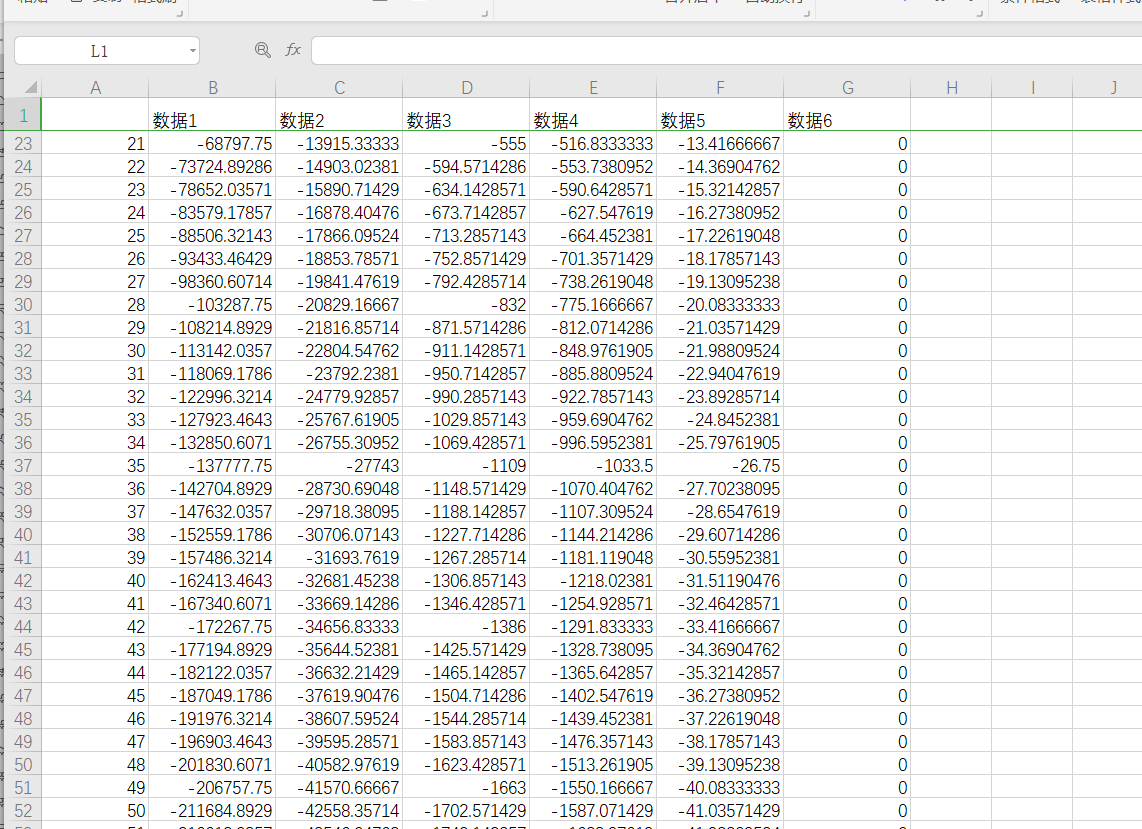The height and width of the screenshot is (829, 1142).
Task: Click cell containing -27743
Action: click(x=339, y=466)
